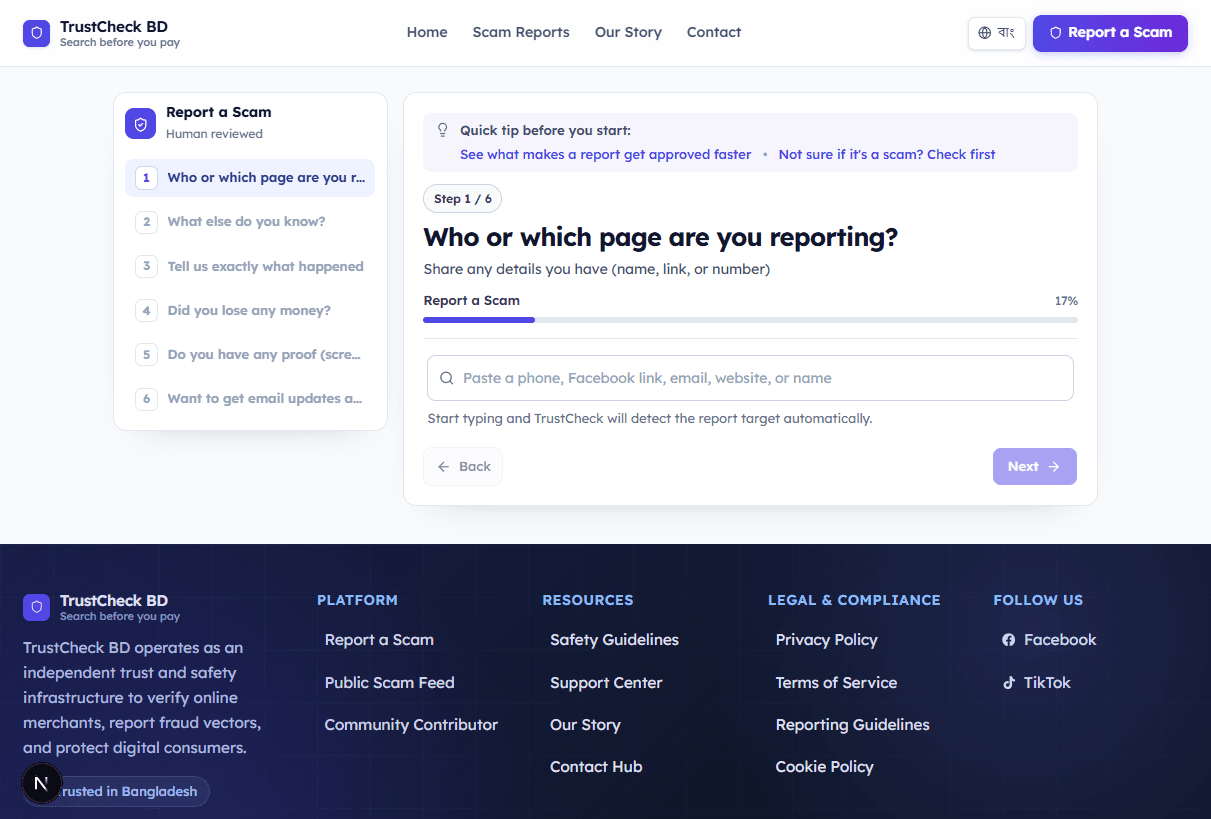Viewport: 1211px width, 819px height.
Task: Click the TrustCheck BD shield logo in header
Action: (36, 34)
